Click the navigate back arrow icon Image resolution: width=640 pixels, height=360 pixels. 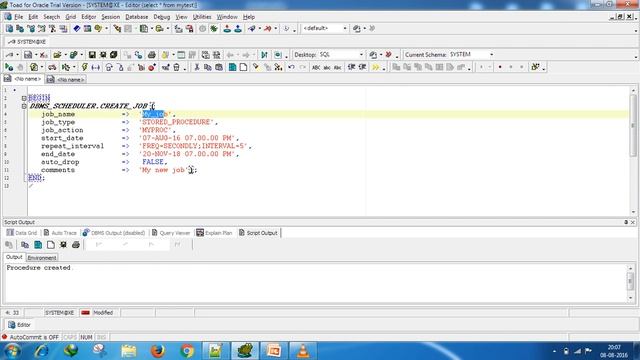[230, 55]
